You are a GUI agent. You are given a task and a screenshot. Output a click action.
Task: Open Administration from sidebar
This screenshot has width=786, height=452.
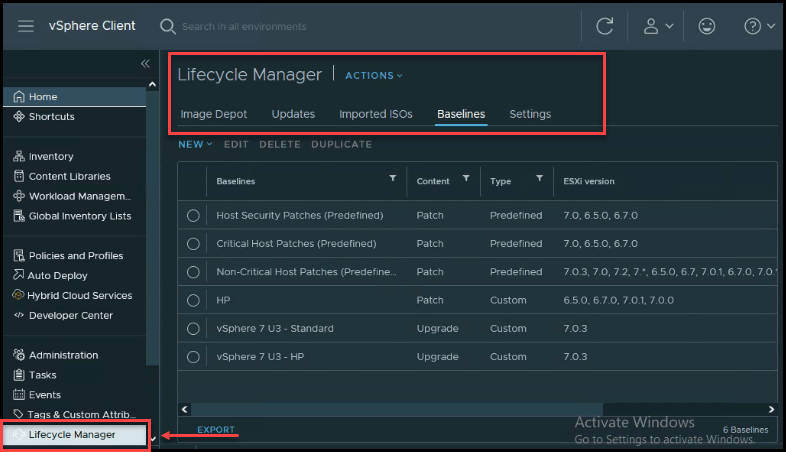[x=64, y=355]
